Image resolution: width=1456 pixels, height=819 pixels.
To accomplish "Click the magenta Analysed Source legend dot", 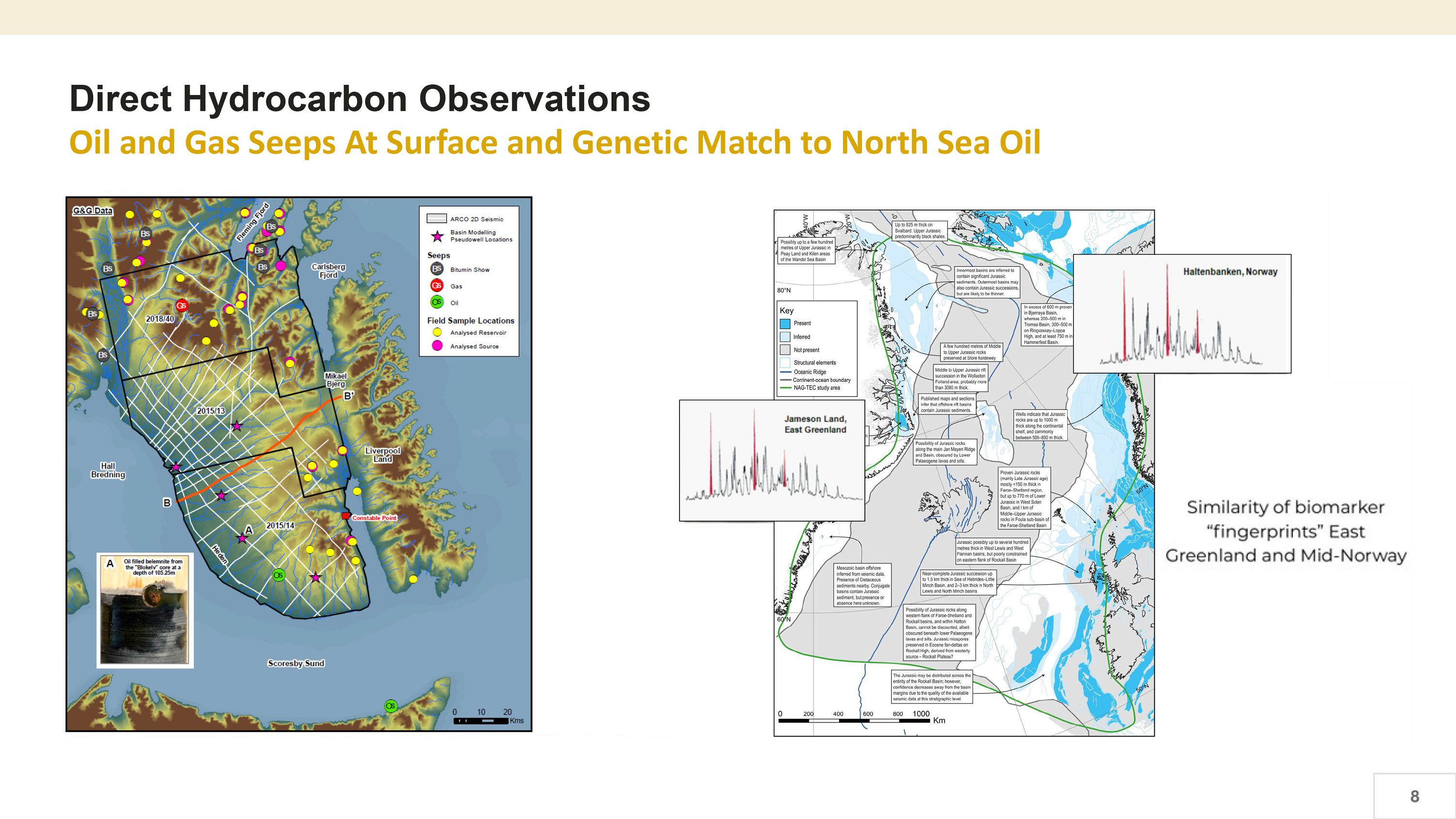I will 436,346.
